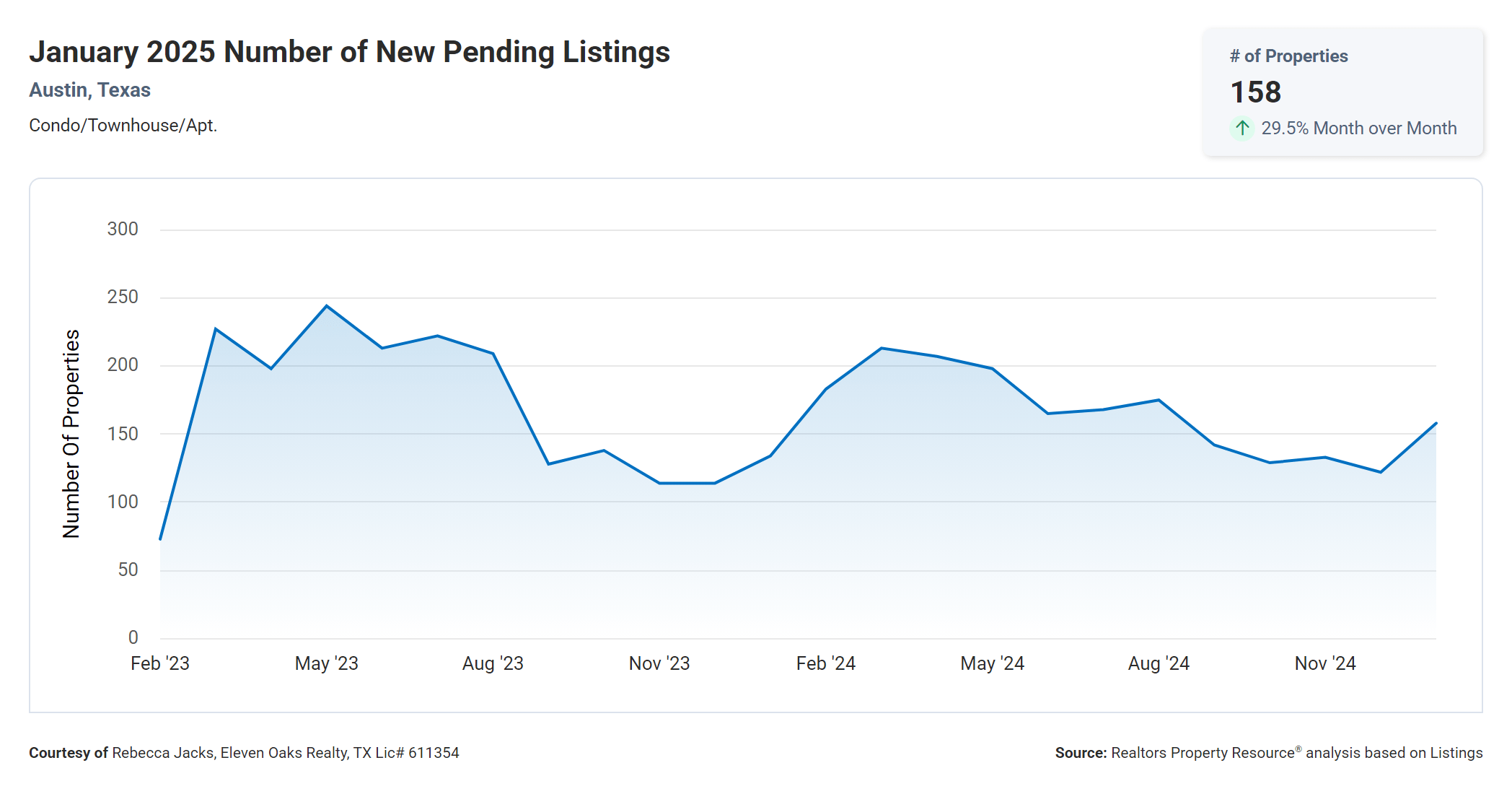Image resolution: width=1512 pixels, height=794 pixels.
Task: Click the Feb '24 axis label
Action: click(x=825, y=663)
